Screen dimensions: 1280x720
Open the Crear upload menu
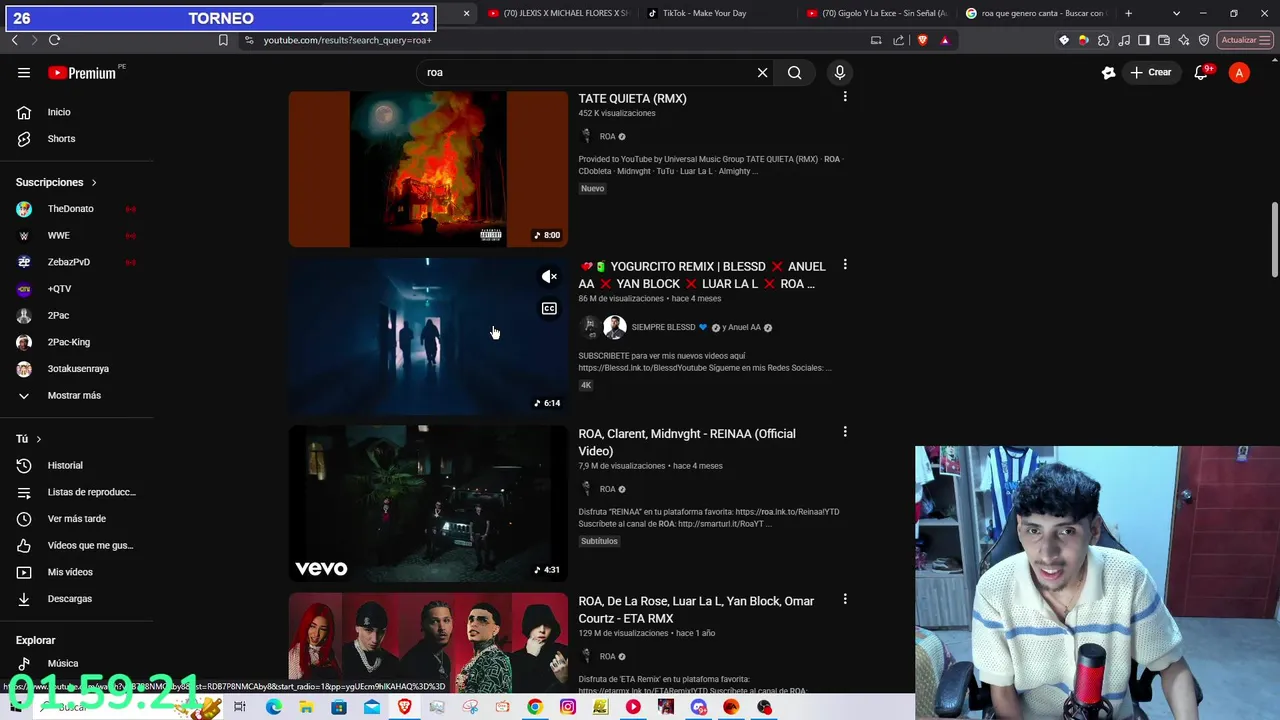[x=1150, y=72]
